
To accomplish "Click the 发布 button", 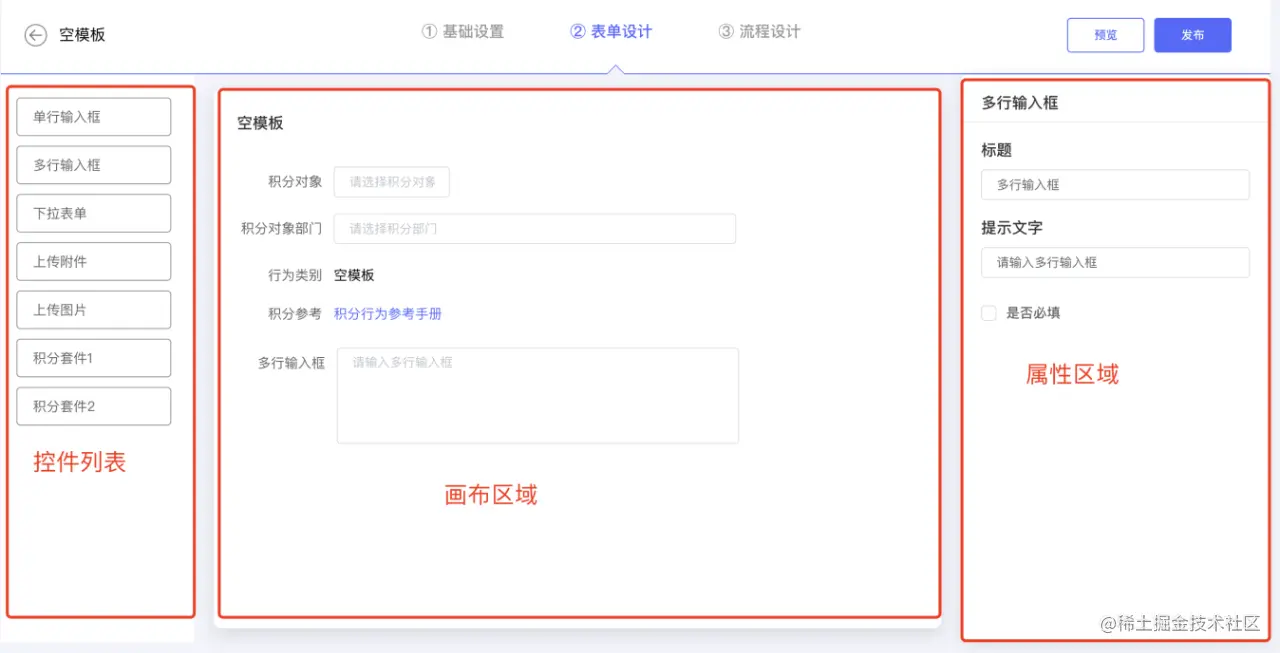I will tap(1192, 35).
